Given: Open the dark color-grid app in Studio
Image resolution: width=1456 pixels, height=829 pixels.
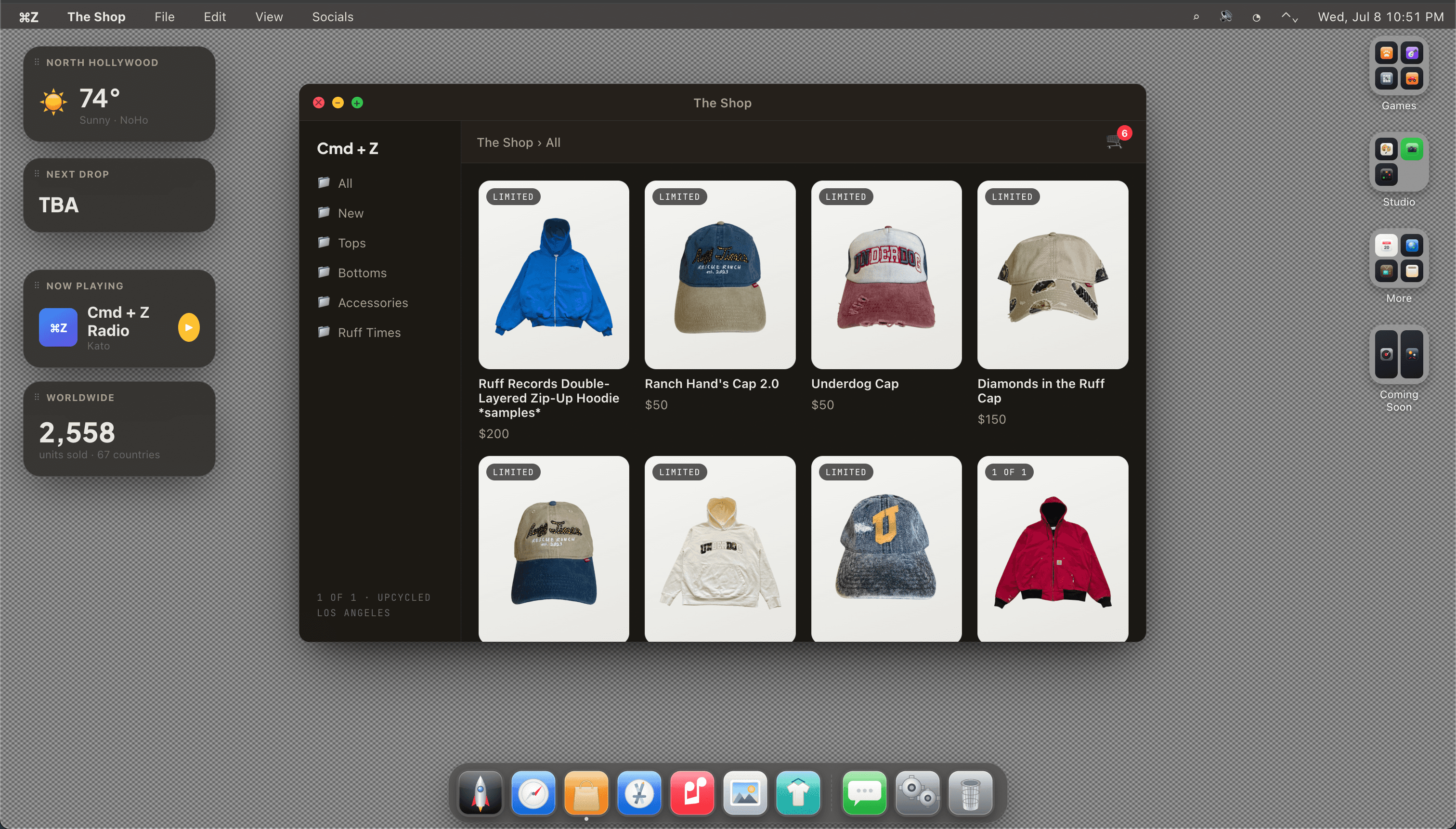Looking at the screenshot, I should tap(1386, 175).
